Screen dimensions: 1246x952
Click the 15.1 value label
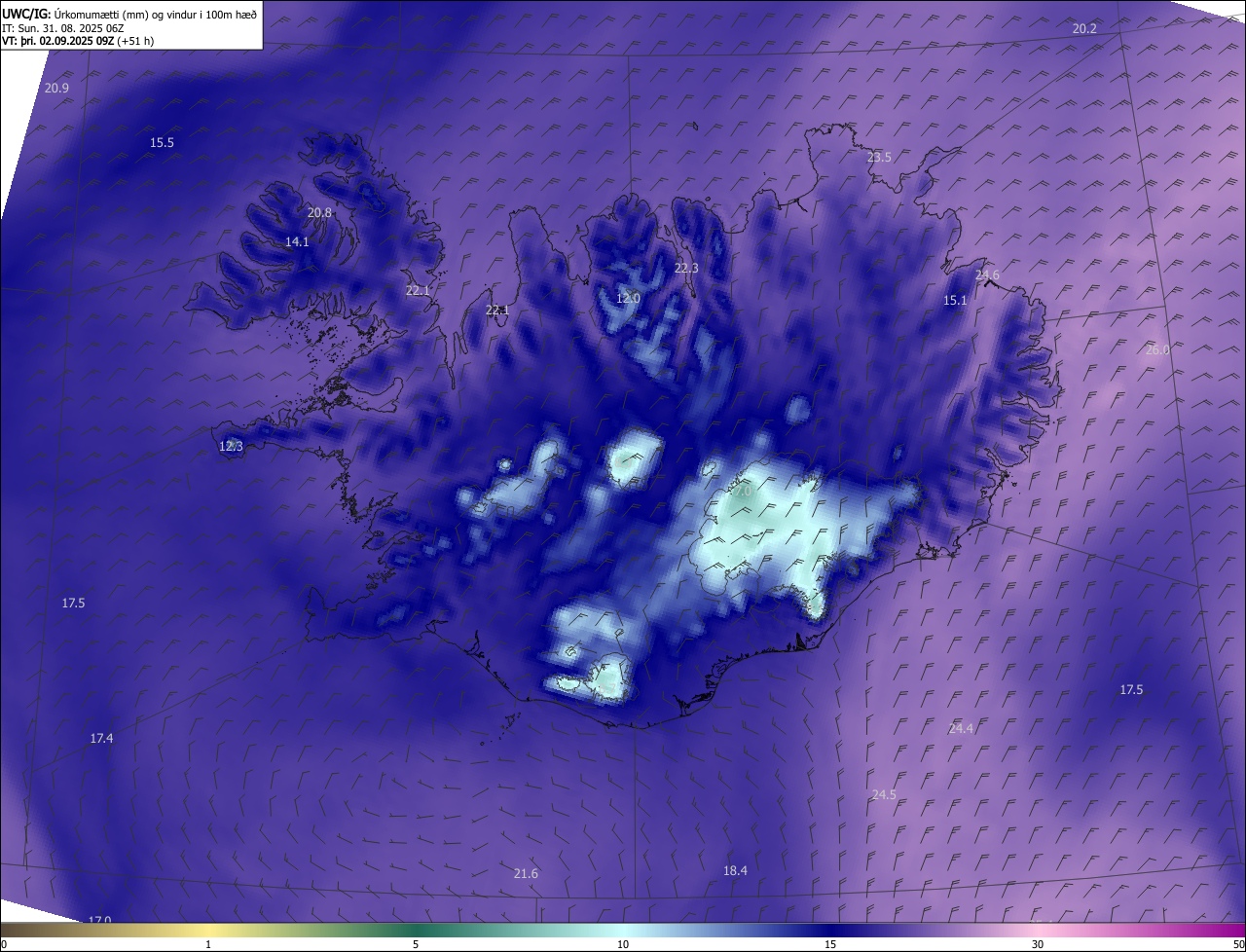[955, 301]
